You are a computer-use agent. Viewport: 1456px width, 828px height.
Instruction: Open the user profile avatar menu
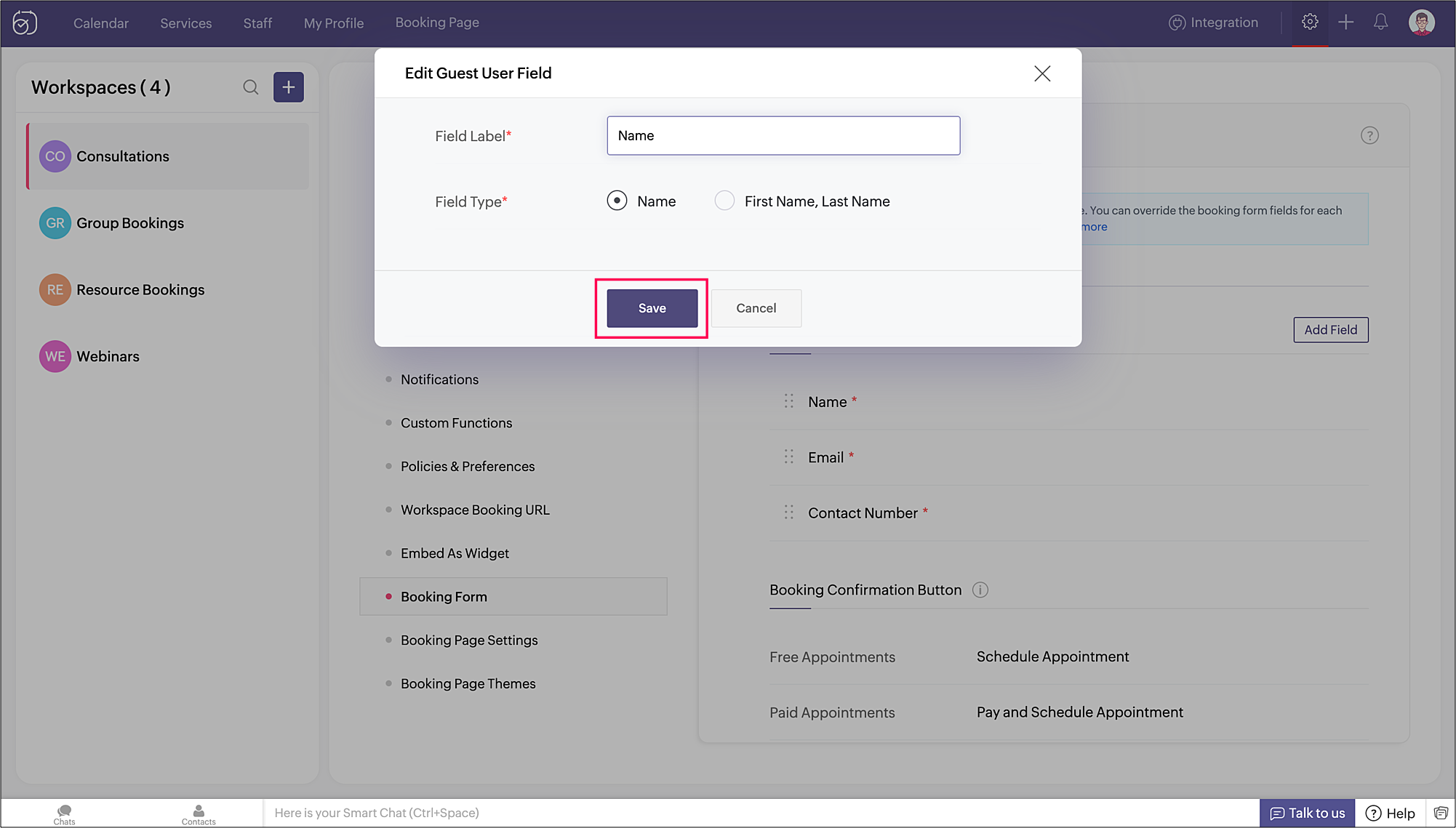[1421, 23]
